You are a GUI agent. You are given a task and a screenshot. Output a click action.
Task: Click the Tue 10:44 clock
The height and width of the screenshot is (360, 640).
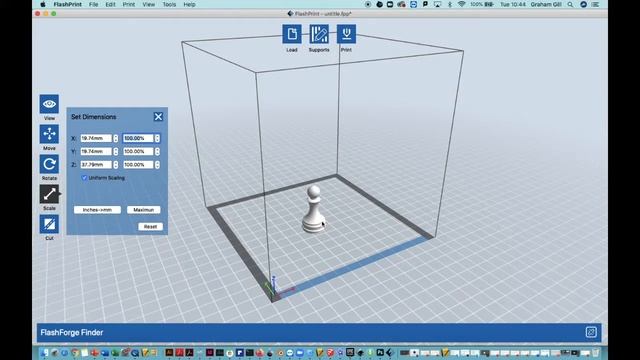[x=513, y=4]
